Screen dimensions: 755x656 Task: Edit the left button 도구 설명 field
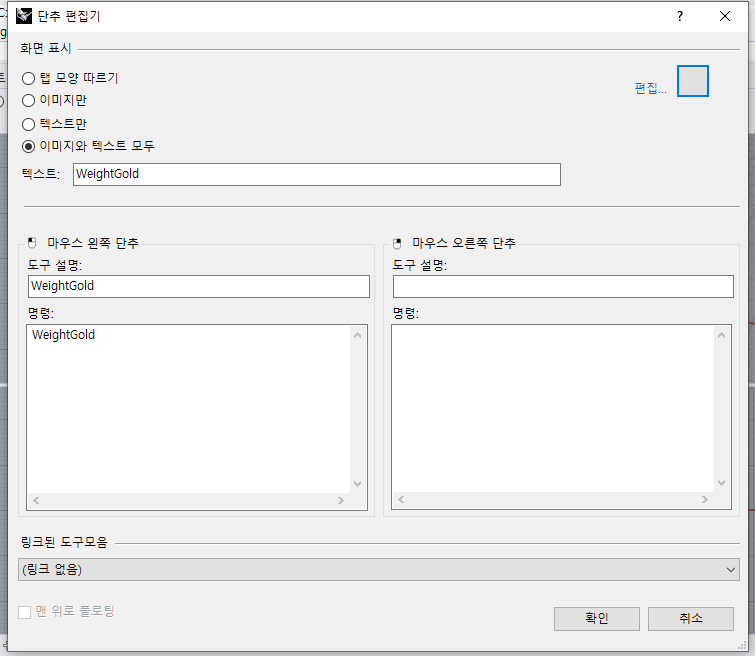(199, 287)
